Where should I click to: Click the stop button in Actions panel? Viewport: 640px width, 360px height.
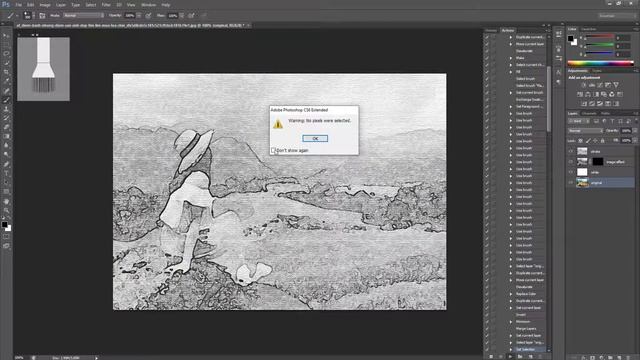(x=491, y=356)
